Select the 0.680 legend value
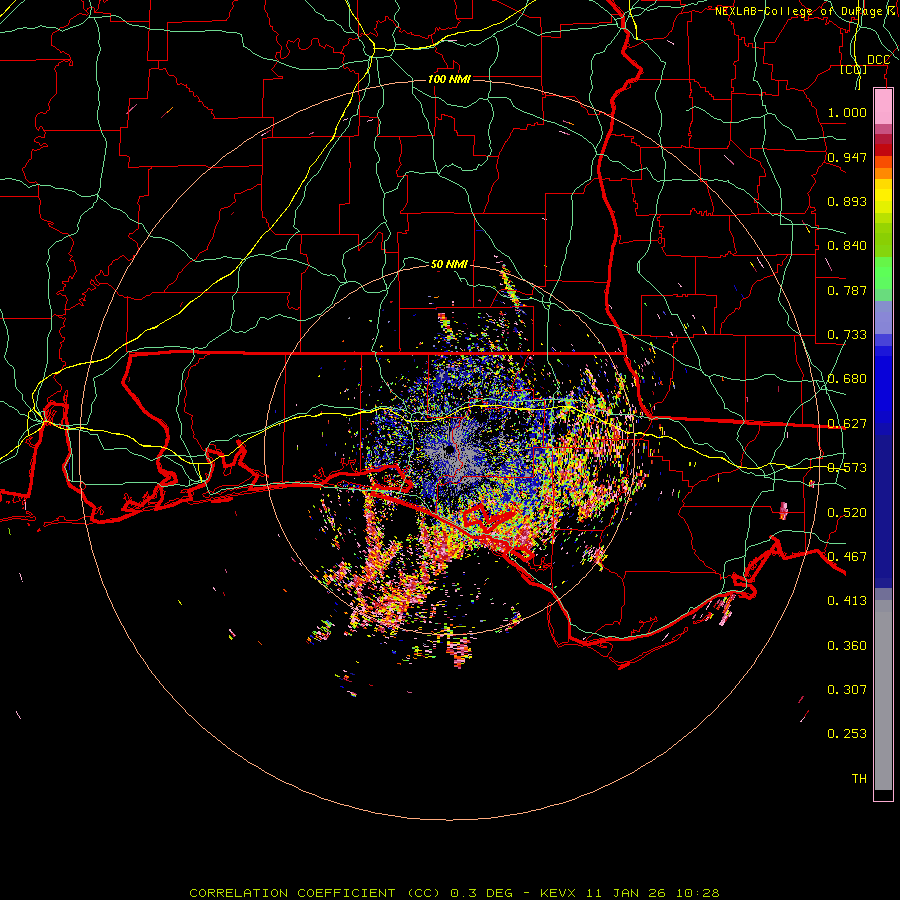The height and width of the screenshot is (900, 900). tap(847, 379)
